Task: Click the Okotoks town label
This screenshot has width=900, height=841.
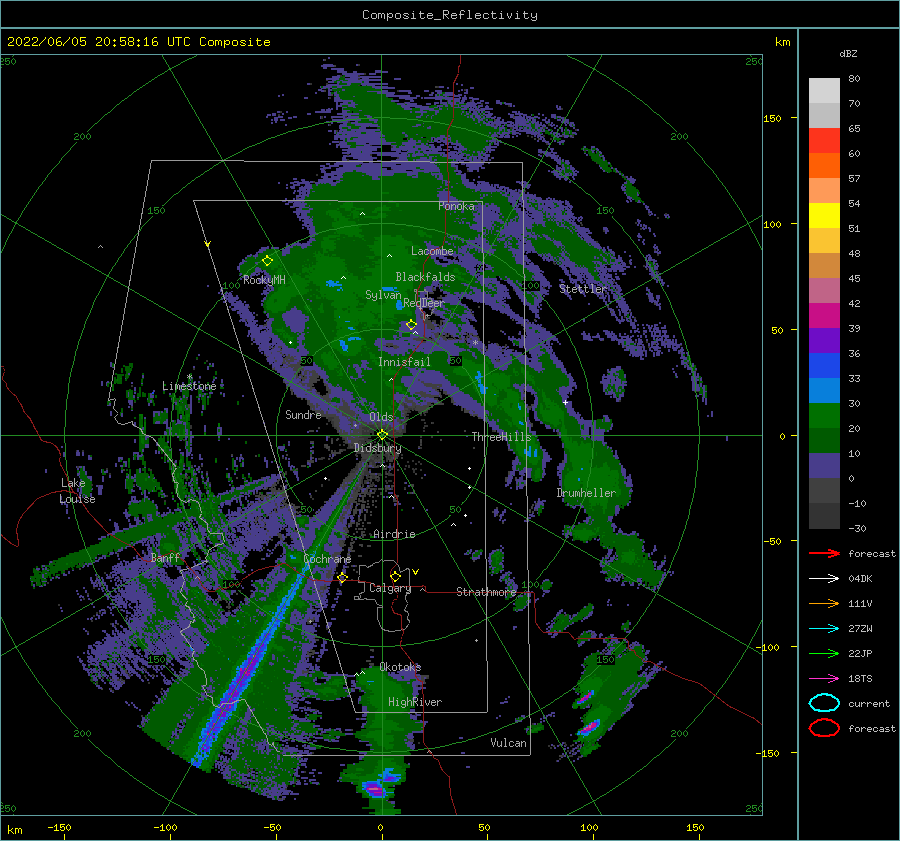Action: click(x=400, y=667)
